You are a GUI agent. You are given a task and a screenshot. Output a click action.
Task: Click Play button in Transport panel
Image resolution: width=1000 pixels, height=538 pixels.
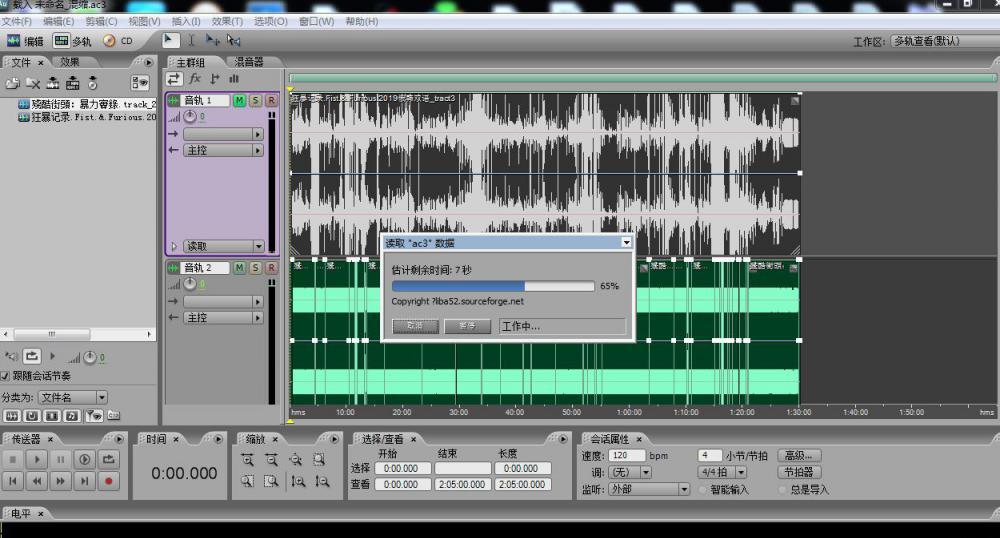pos(36,460)
